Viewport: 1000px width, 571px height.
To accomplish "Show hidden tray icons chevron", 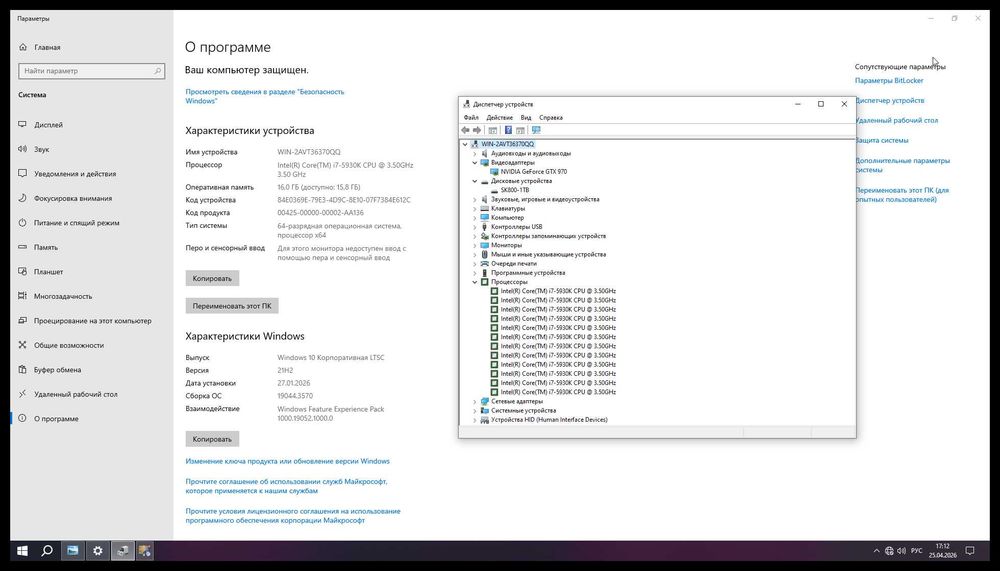I will pos(876,551).
